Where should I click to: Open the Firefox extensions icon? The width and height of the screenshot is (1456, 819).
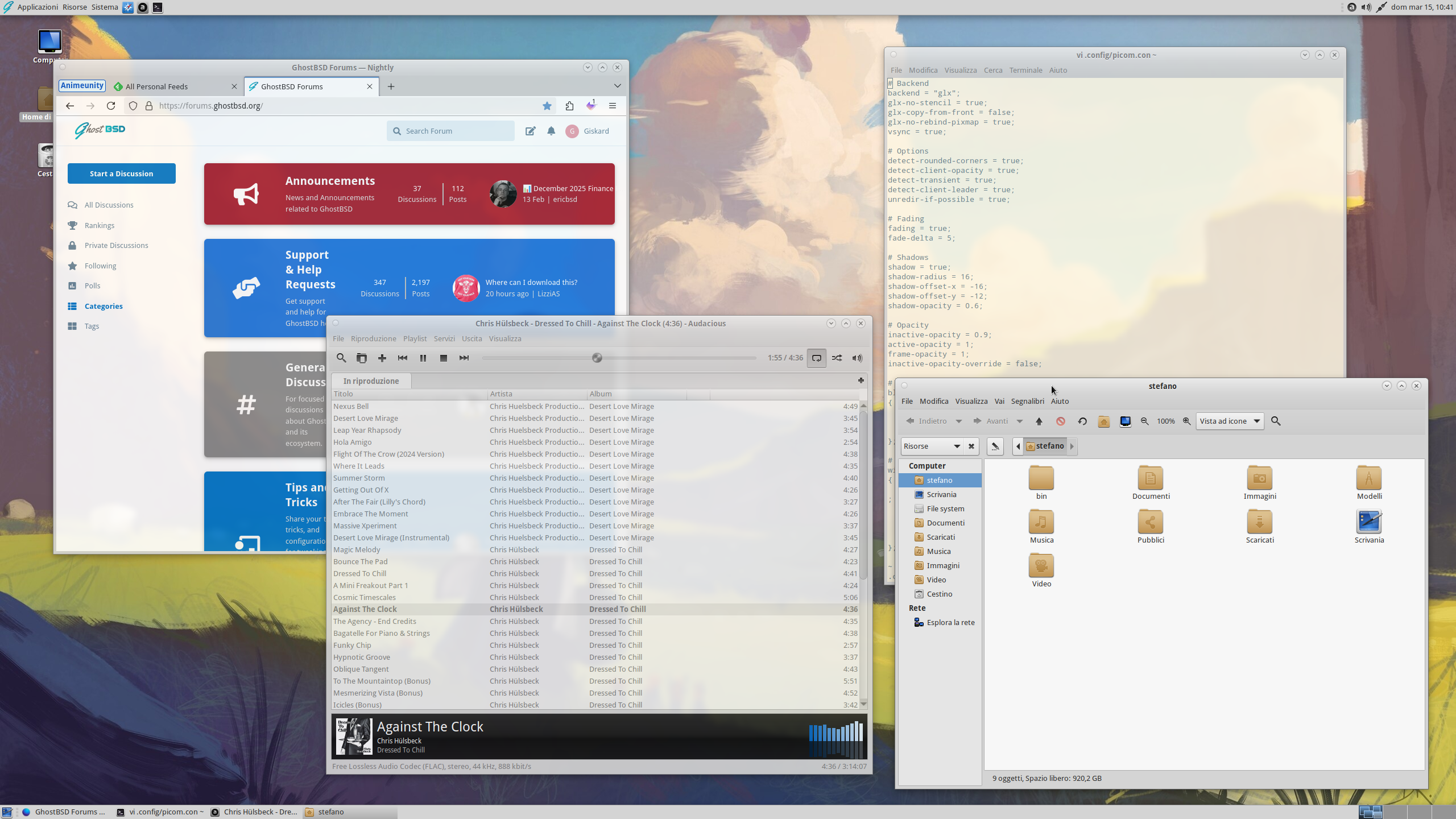click(569, 106)
